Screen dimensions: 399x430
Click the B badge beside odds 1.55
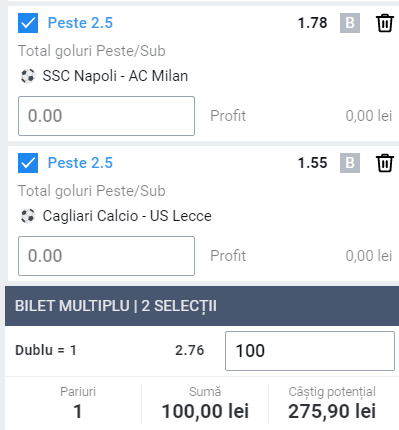coord(350,163)
